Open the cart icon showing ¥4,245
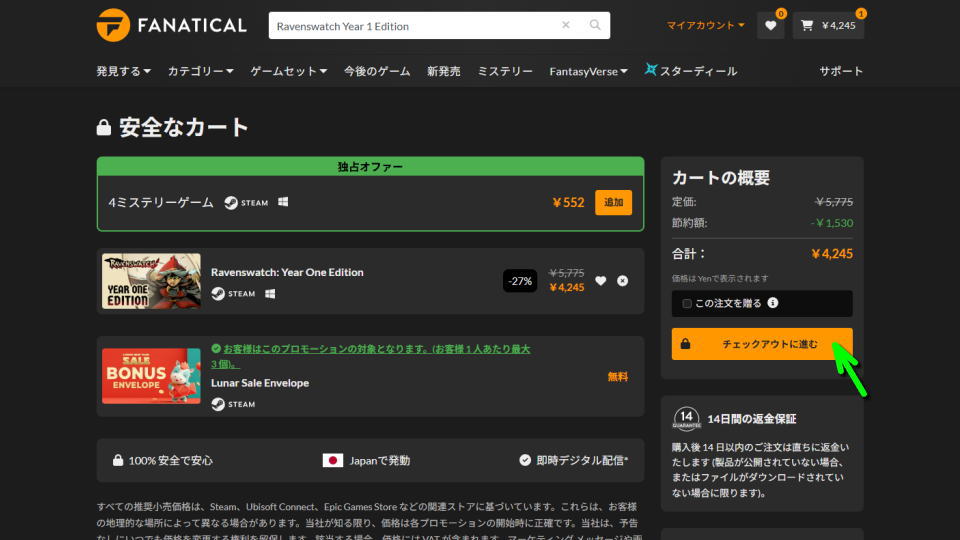 (x=828, y=25)
